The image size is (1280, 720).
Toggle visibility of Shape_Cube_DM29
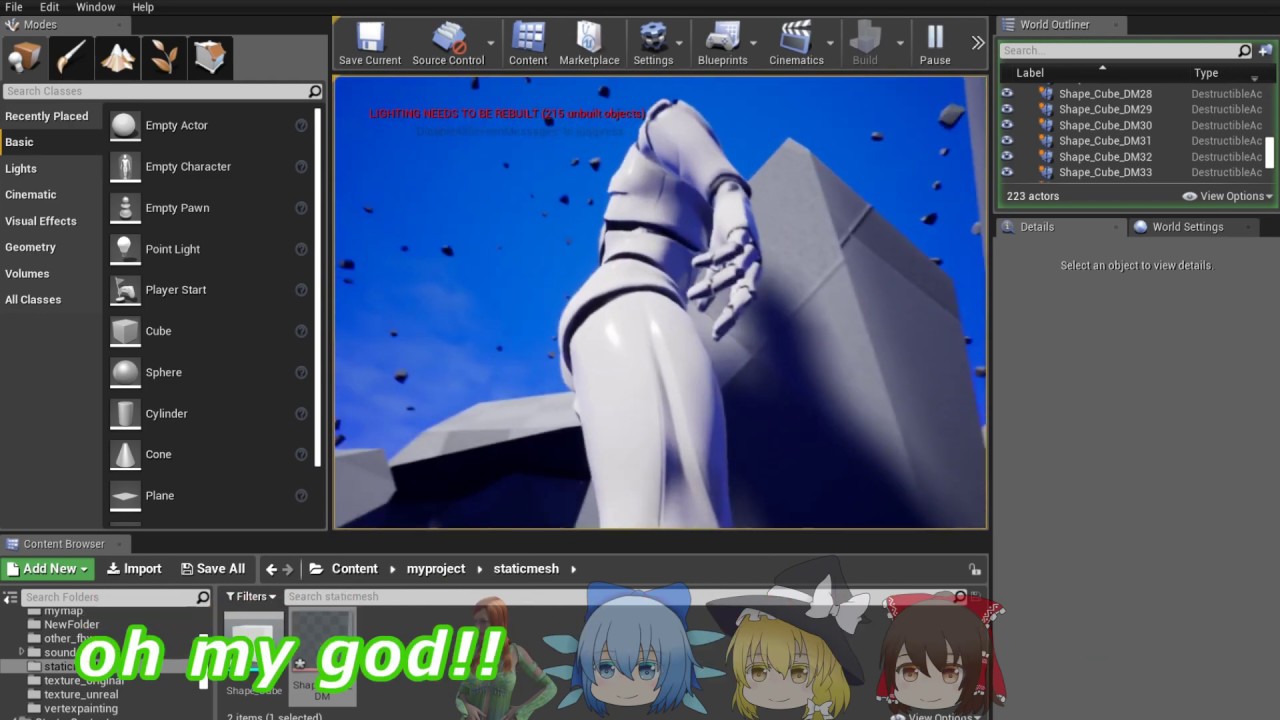(1007, 109)
